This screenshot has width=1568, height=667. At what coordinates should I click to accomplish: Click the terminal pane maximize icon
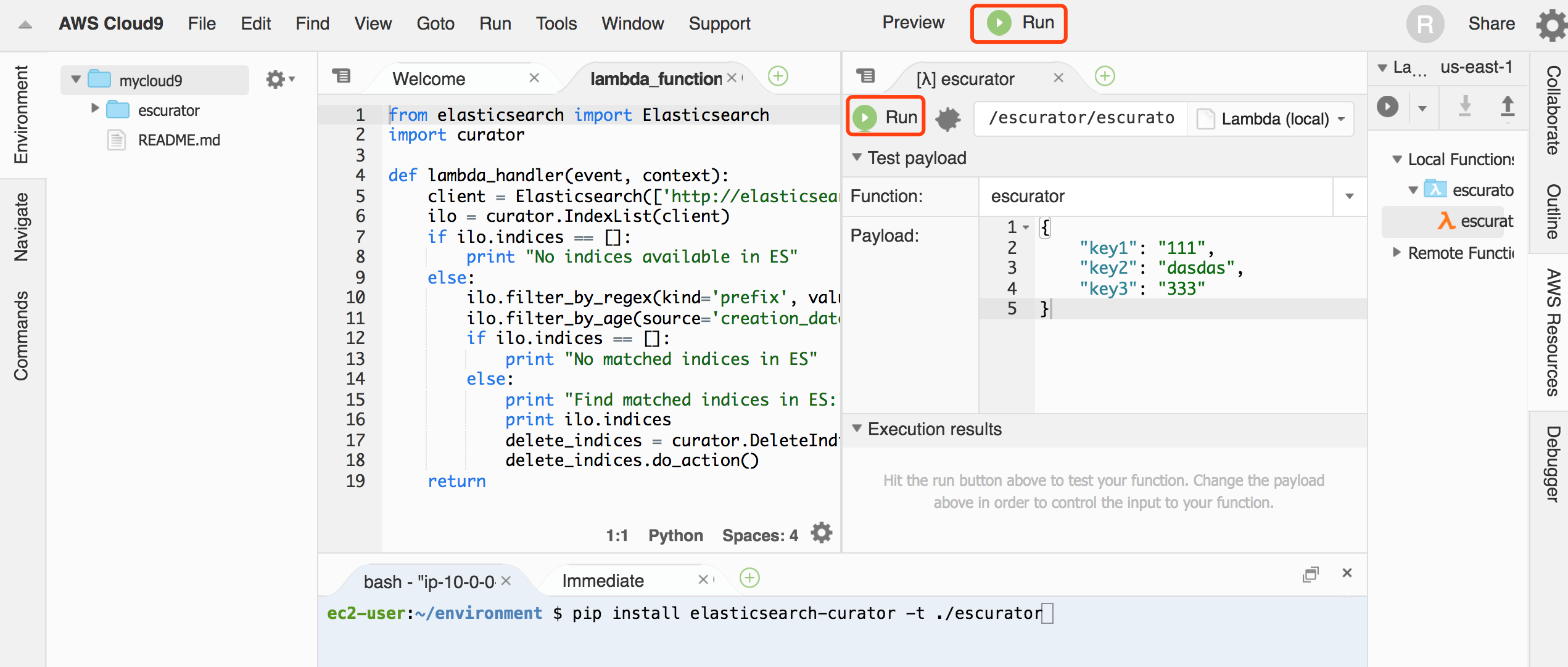click(x=1310, y=574)
